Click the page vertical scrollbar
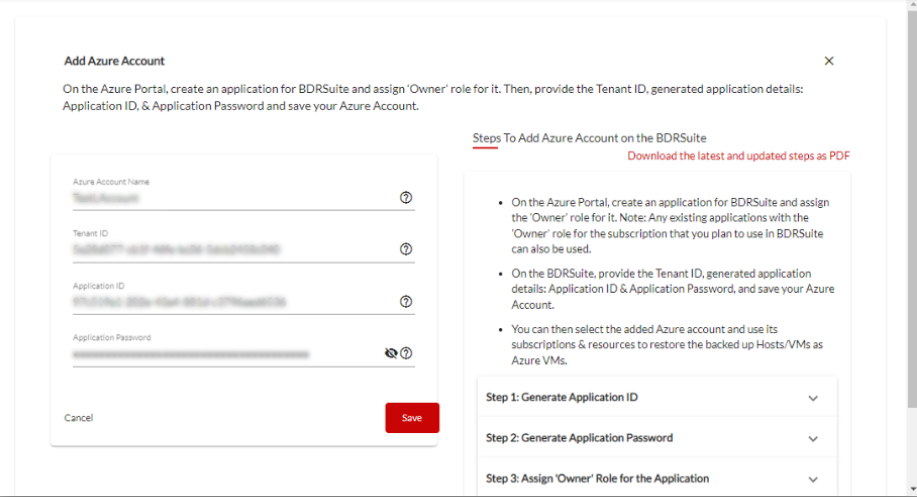Viewport: 917px width, 497px height. point(912,210)
